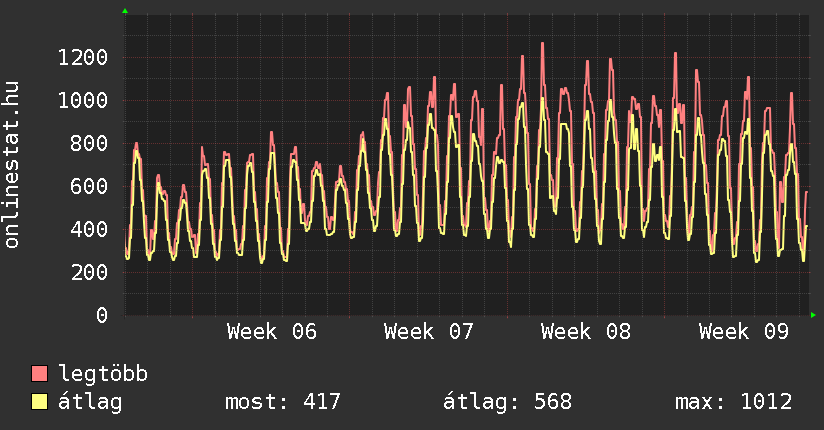Click the green arrow atop the y-axis

tap(125, 11)
